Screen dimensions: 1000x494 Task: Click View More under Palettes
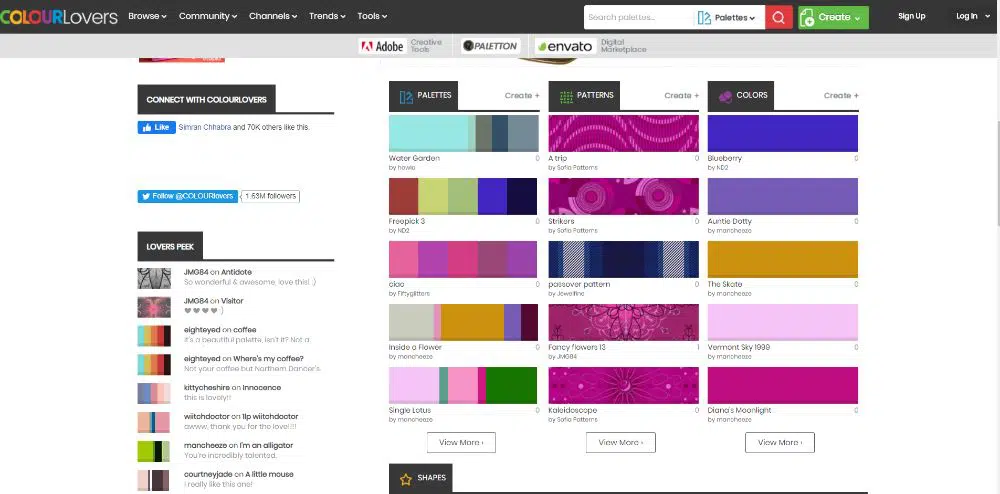click(x=461, y=442)
